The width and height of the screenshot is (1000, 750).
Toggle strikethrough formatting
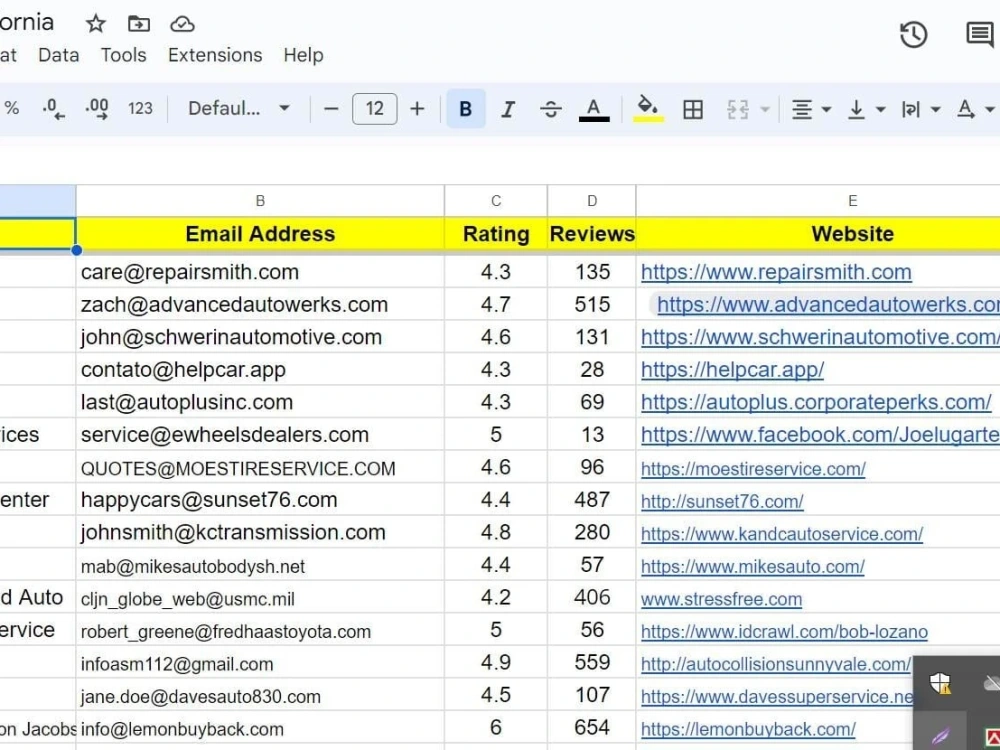pos(551,108)
